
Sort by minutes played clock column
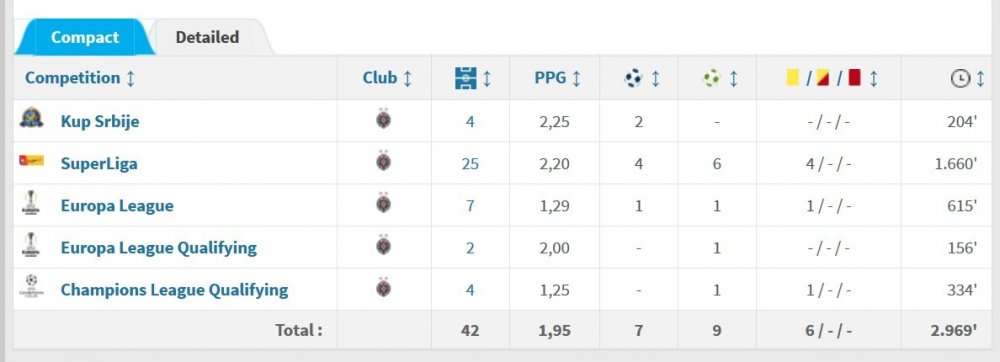click(x=967, y=78)
